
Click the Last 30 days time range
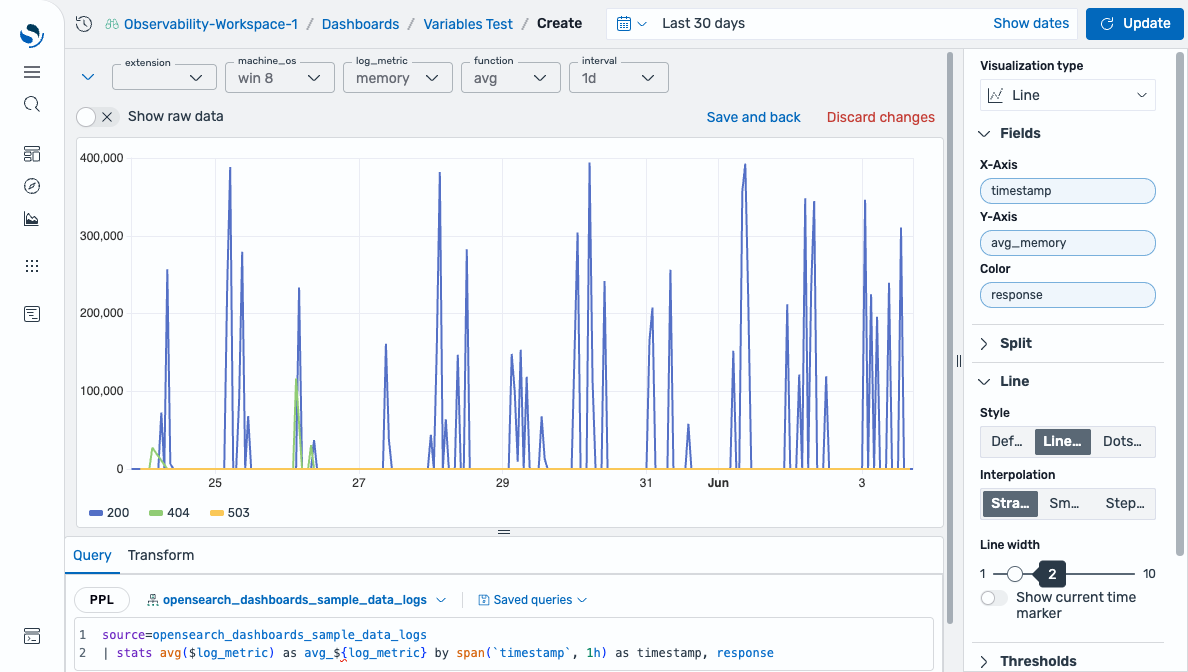pyautogui.click(x=704, y=23)
